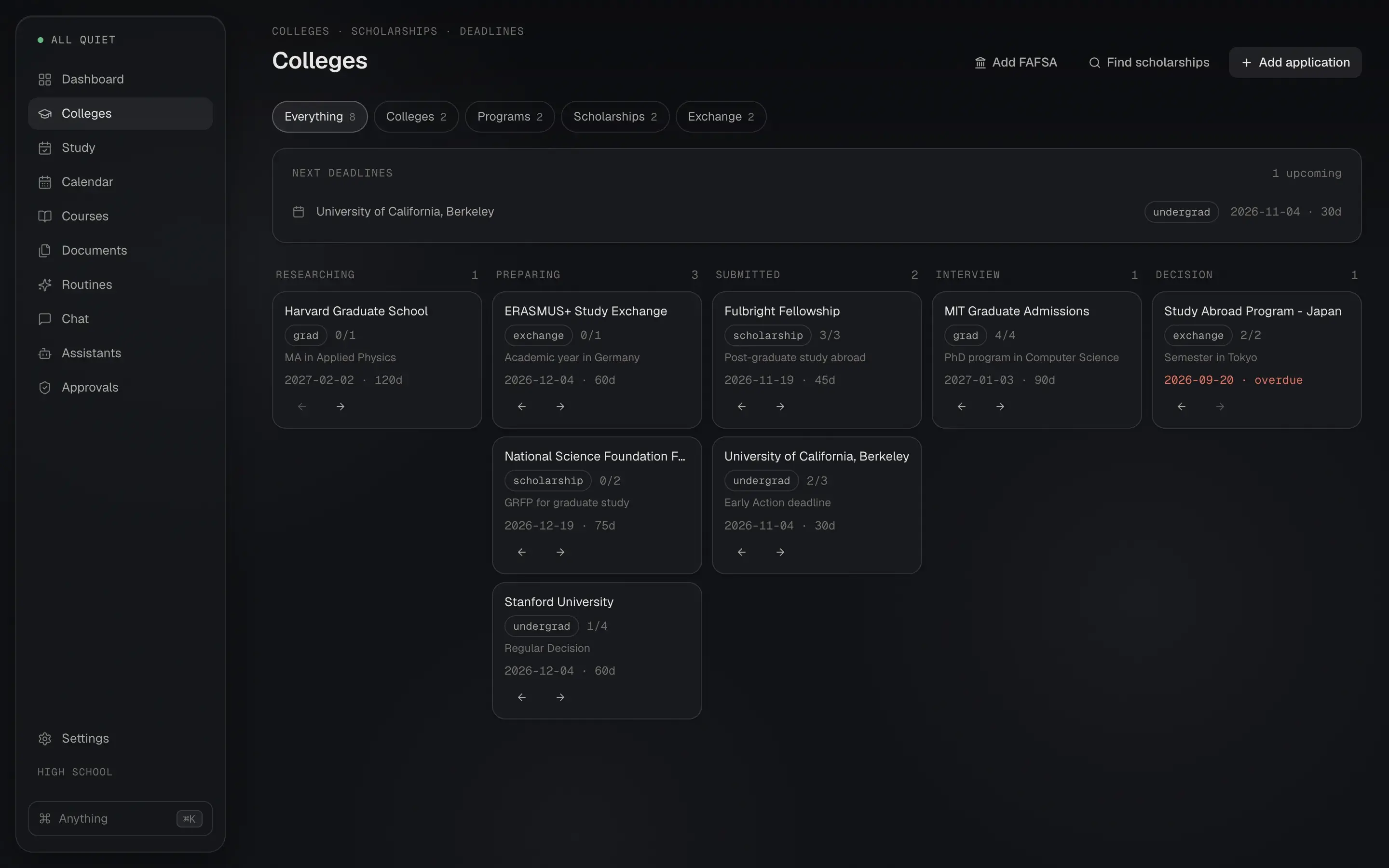Open Dashboard from the sidebar
1389x868 pixels.
[x=120, y=79]
